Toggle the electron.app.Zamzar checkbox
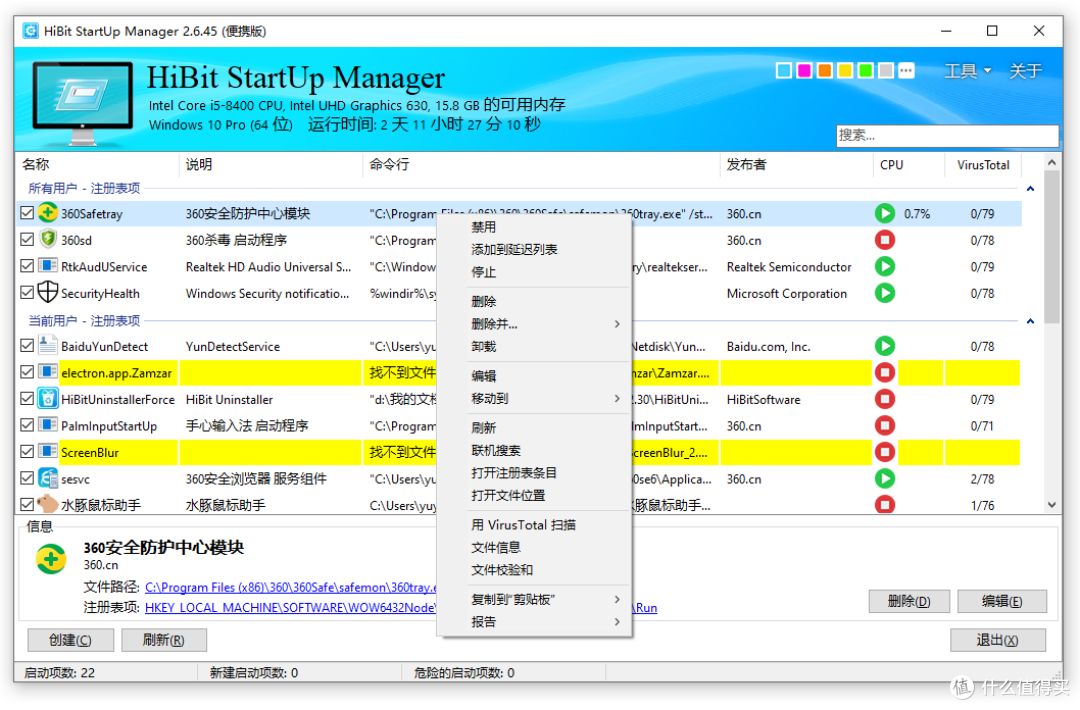 (27, 372)
